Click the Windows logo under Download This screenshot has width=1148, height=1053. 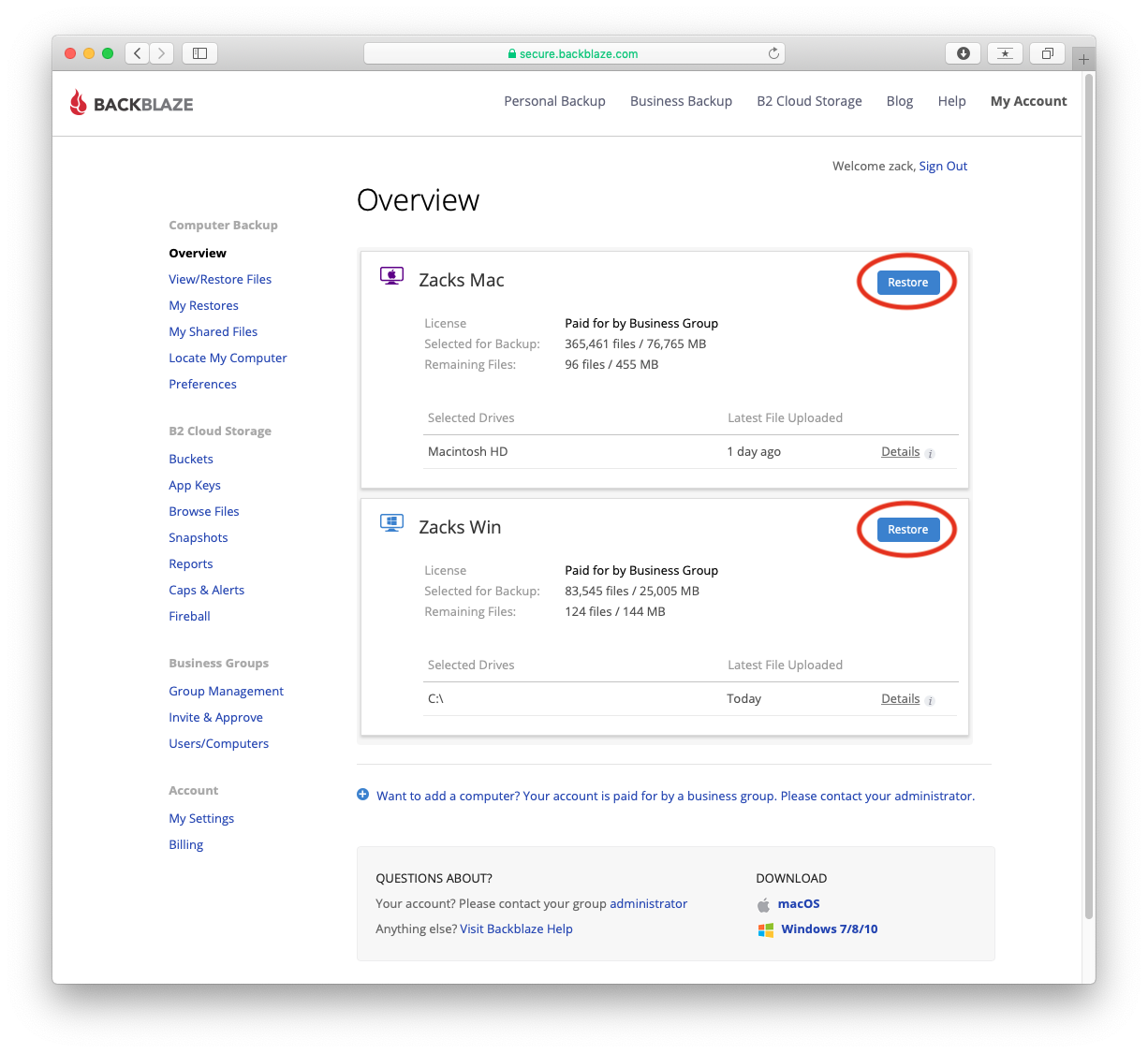(766, 929)
